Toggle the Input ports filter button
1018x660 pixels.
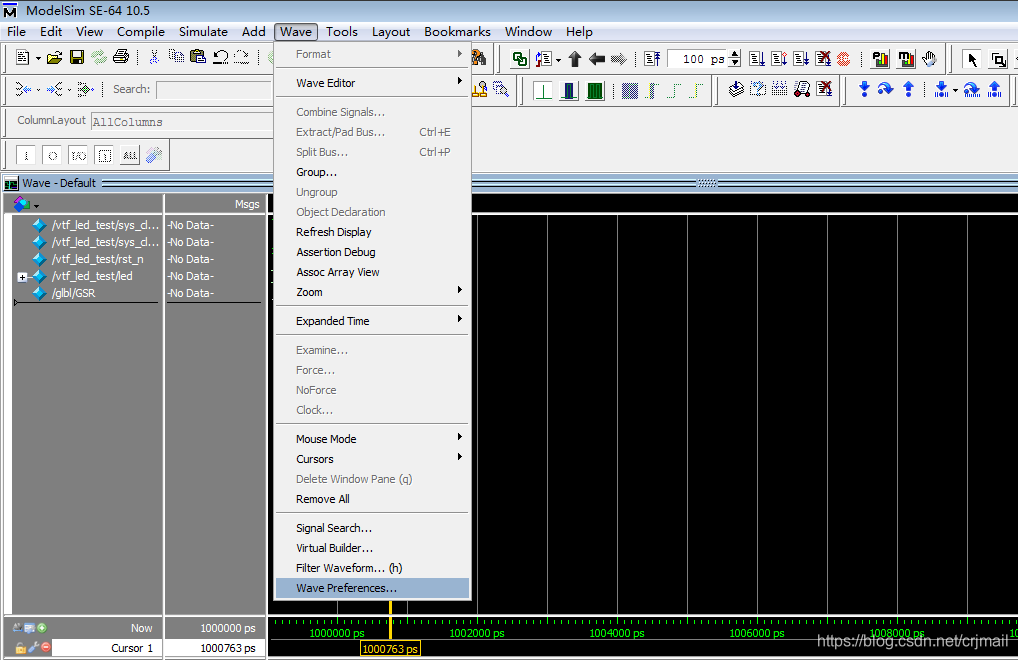(26, 155)
